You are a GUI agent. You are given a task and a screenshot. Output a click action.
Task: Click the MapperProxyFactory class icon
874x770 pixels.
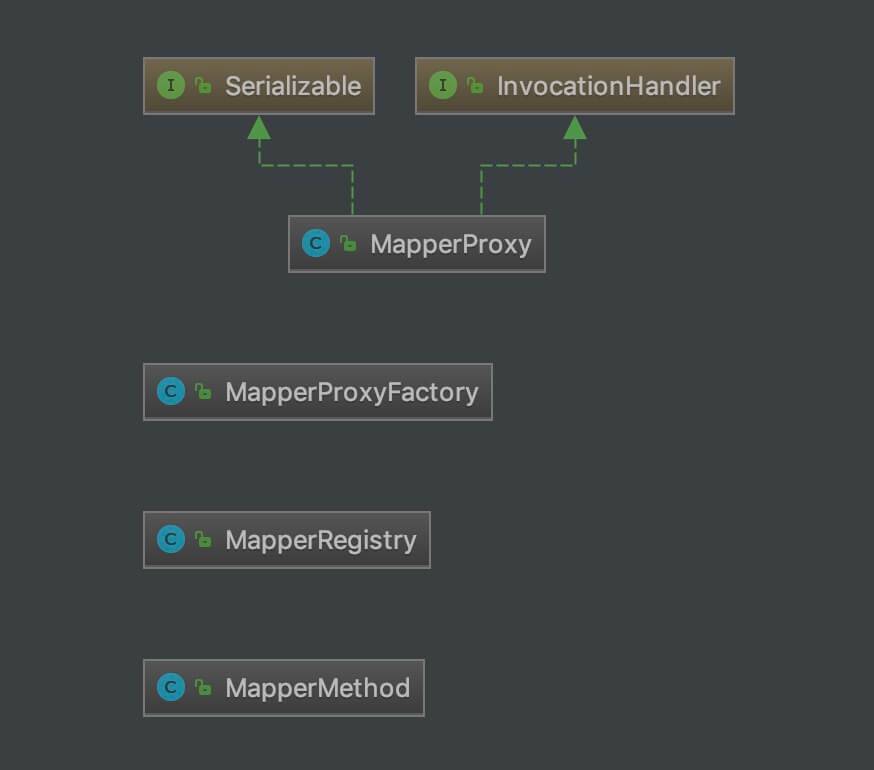pyautogui.click(x=171, y=391)
